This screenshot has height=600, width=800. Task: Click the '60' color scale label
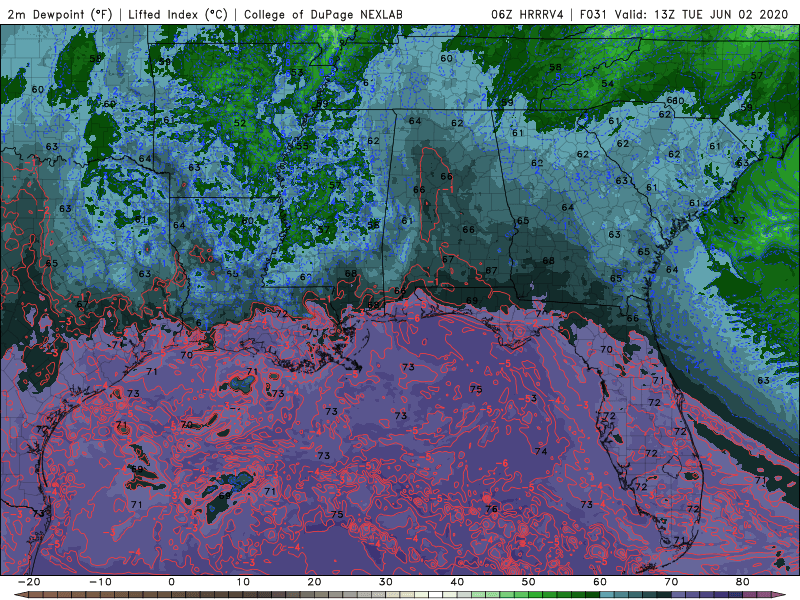click(x=600, y=582)
